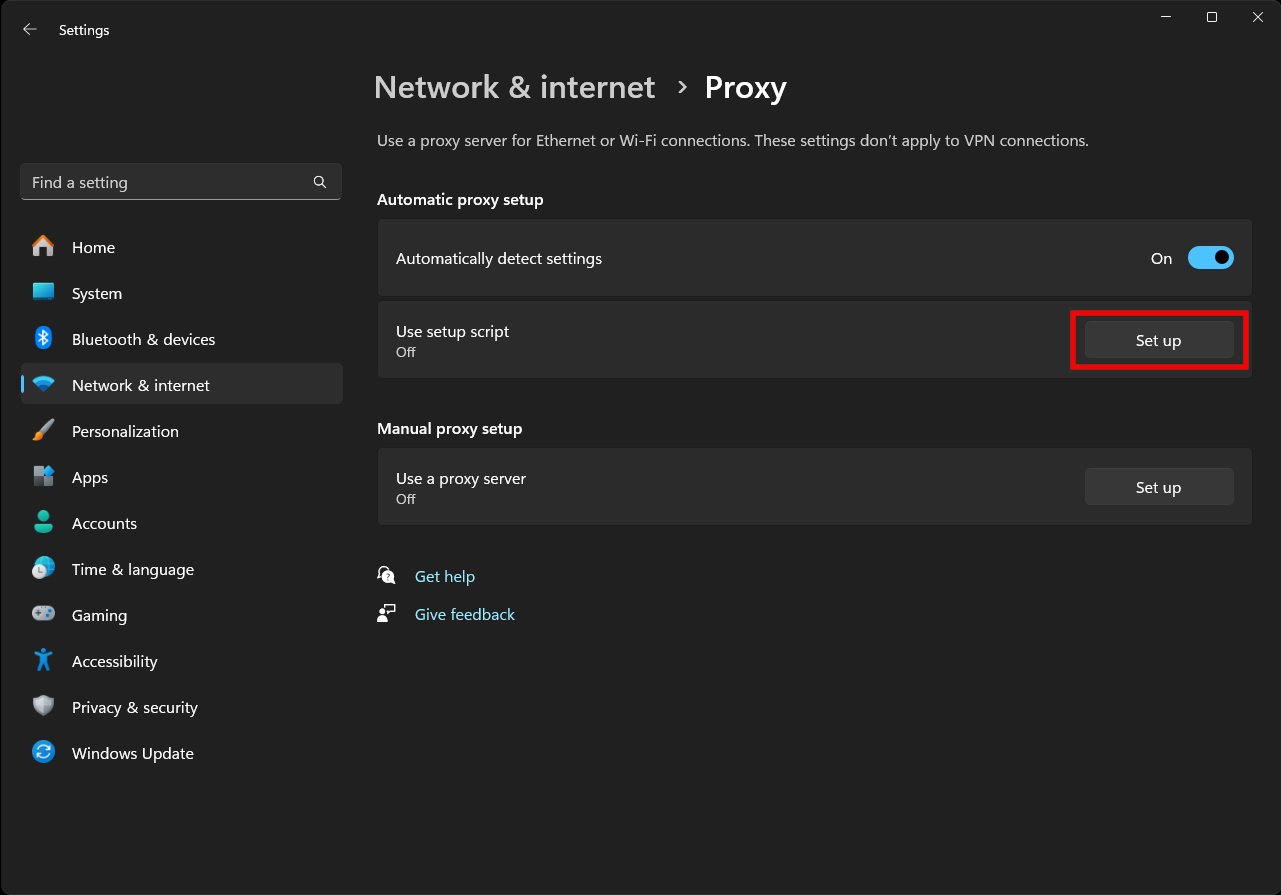1281x895 pixels.
Task: Open Gaming controller icon
Action: pos(43,615)
